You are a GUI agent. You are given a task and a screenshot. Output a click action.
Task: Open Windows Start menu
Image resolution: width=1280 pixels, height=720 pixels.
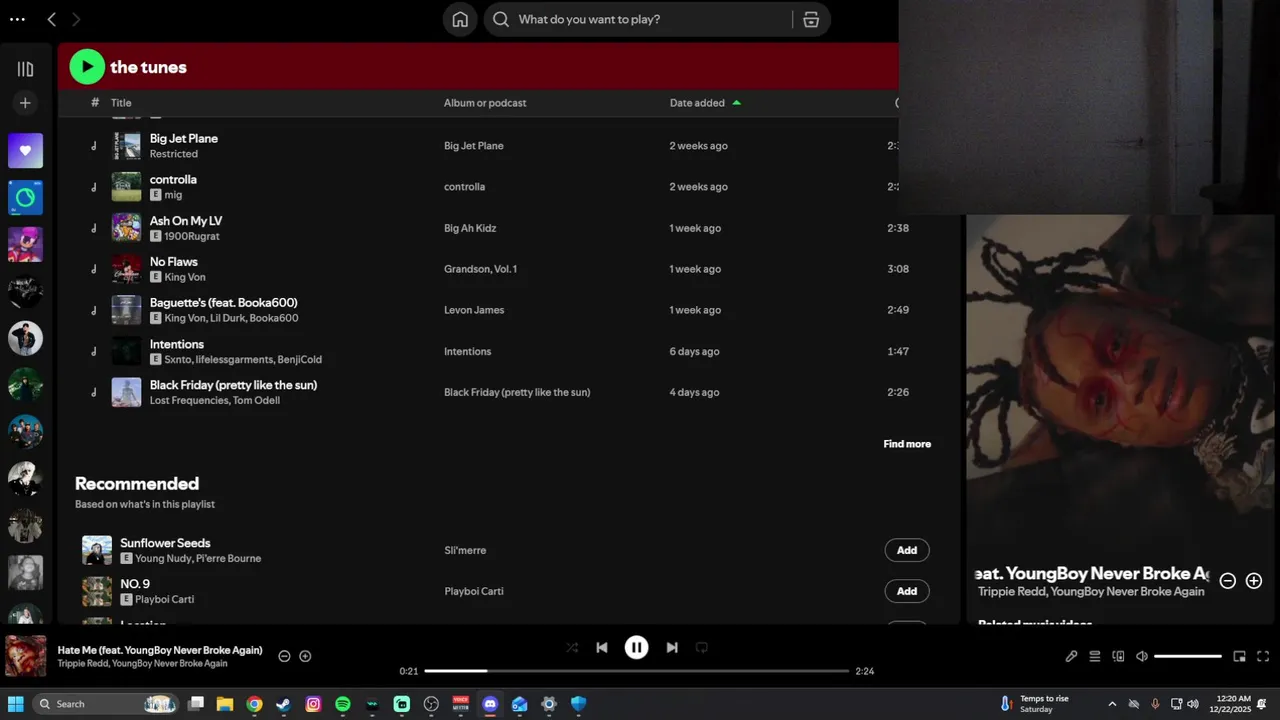coord(16,704)
